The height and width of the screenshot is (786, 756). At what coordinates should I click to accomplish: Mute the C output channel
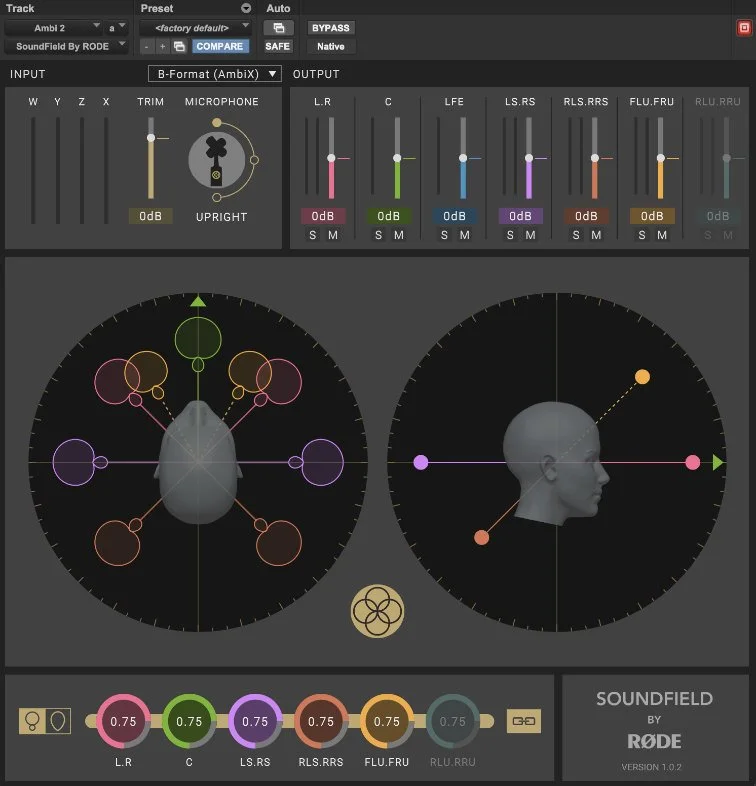coord(399,235)
